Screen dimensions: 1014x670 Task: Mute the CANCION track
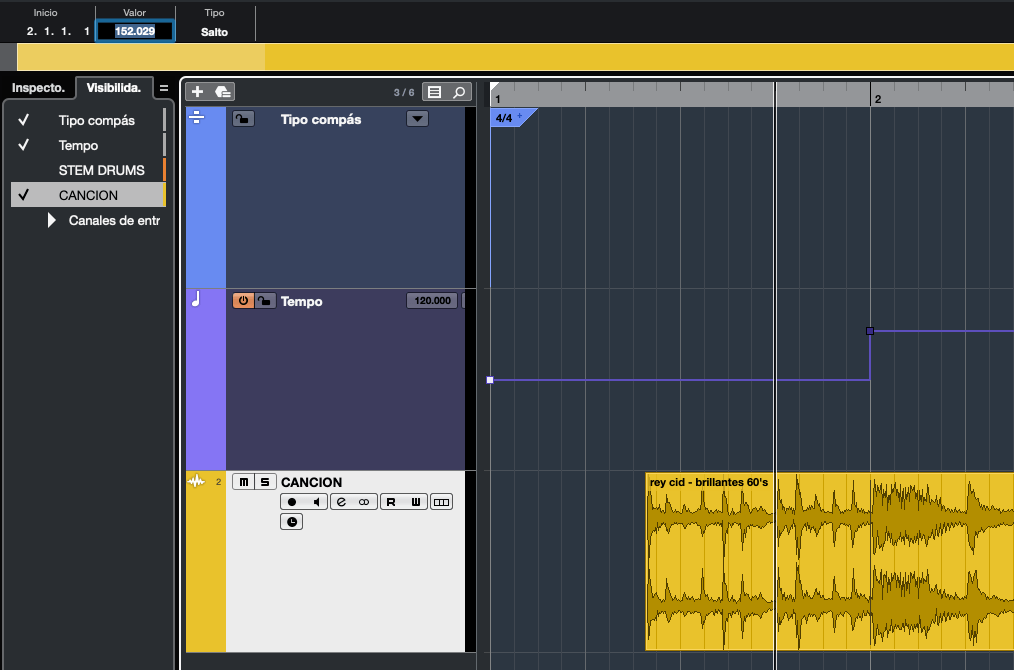(x=243, y=482)
